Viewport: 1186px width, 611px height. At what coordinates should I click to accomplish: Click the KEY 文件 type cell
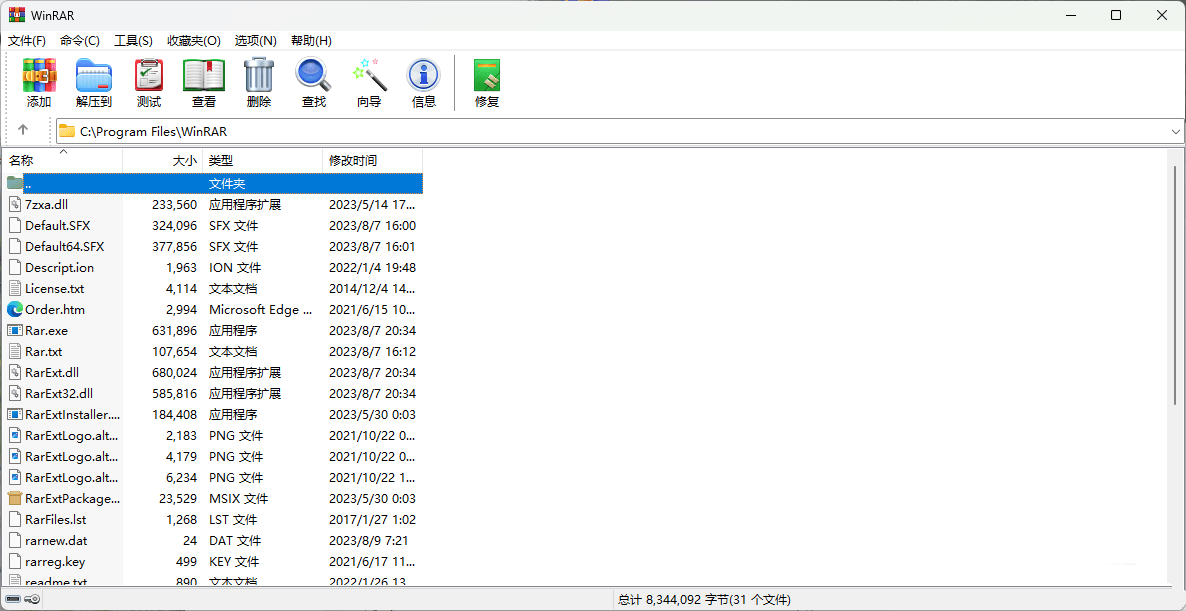pyautogui.click(x=234, y=561)
